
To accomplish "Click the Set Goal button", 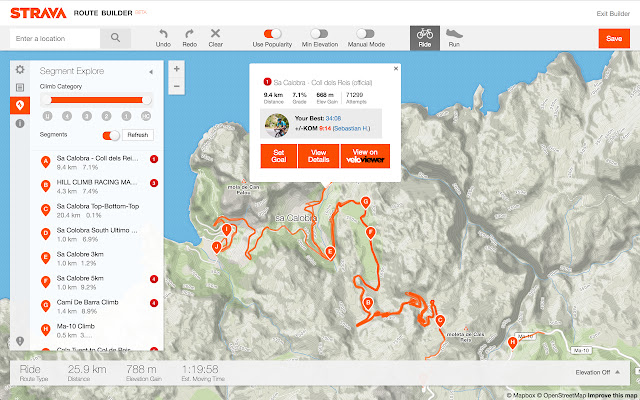I will click(279, 156).
